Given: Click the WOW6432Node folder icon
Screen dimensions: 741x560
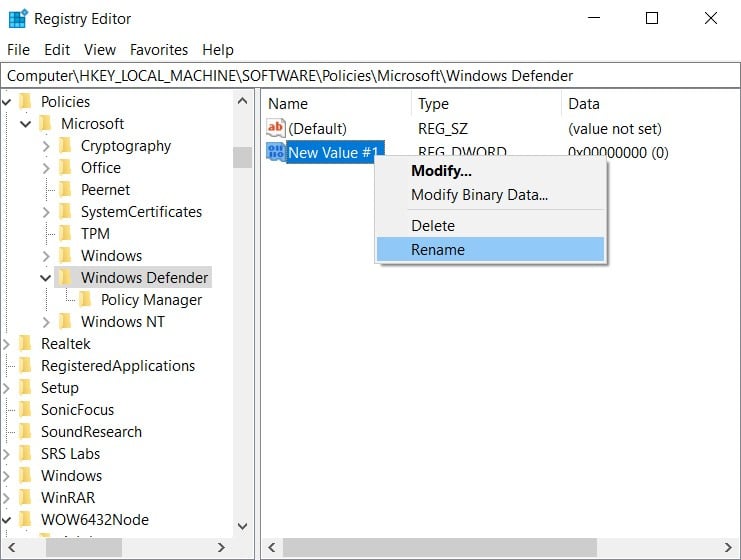Looking at the screenshot, I should pyautogui.click(x=26, y=519).
